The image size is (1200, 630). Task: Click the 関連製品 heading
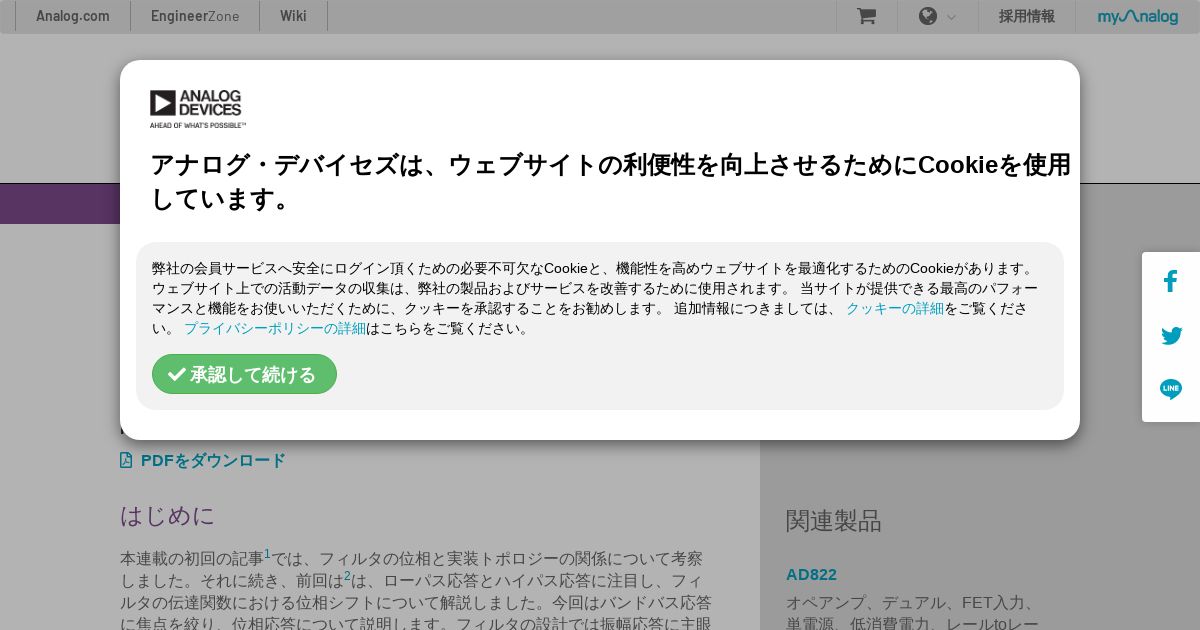coord(834,520)
